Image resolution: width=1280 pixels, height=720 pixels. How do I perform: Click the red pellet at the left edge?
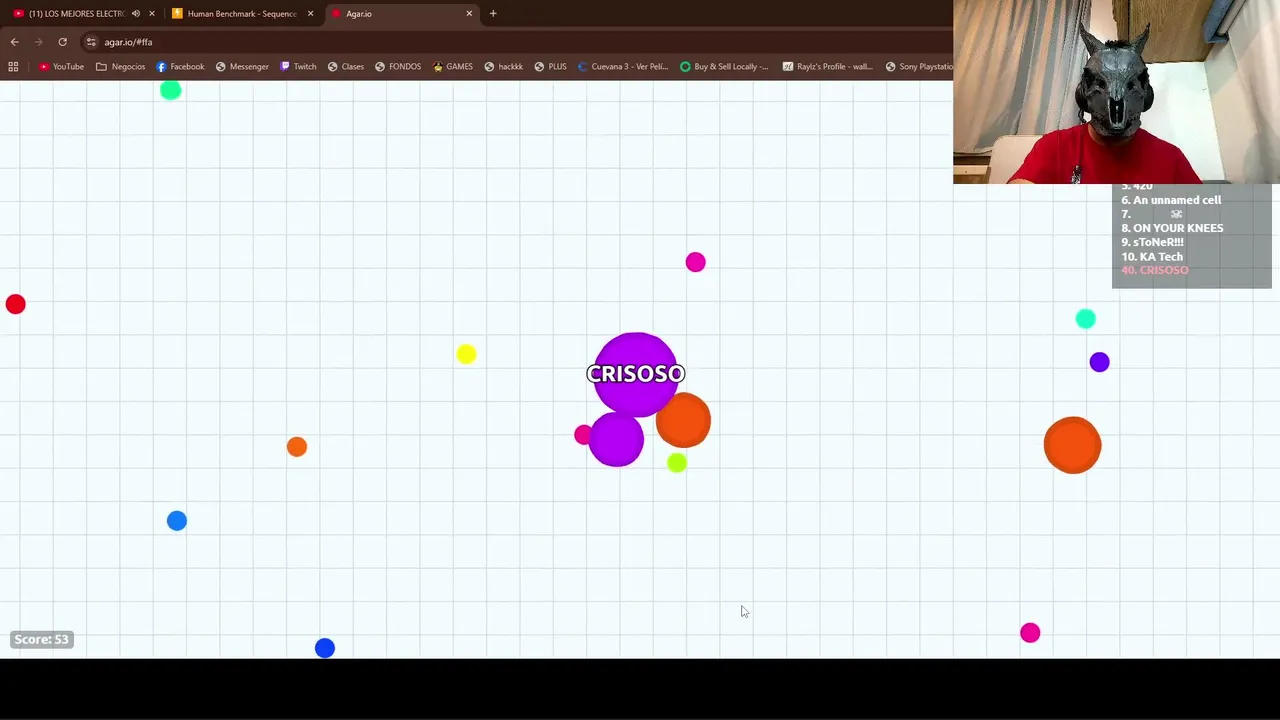[15, 304]
